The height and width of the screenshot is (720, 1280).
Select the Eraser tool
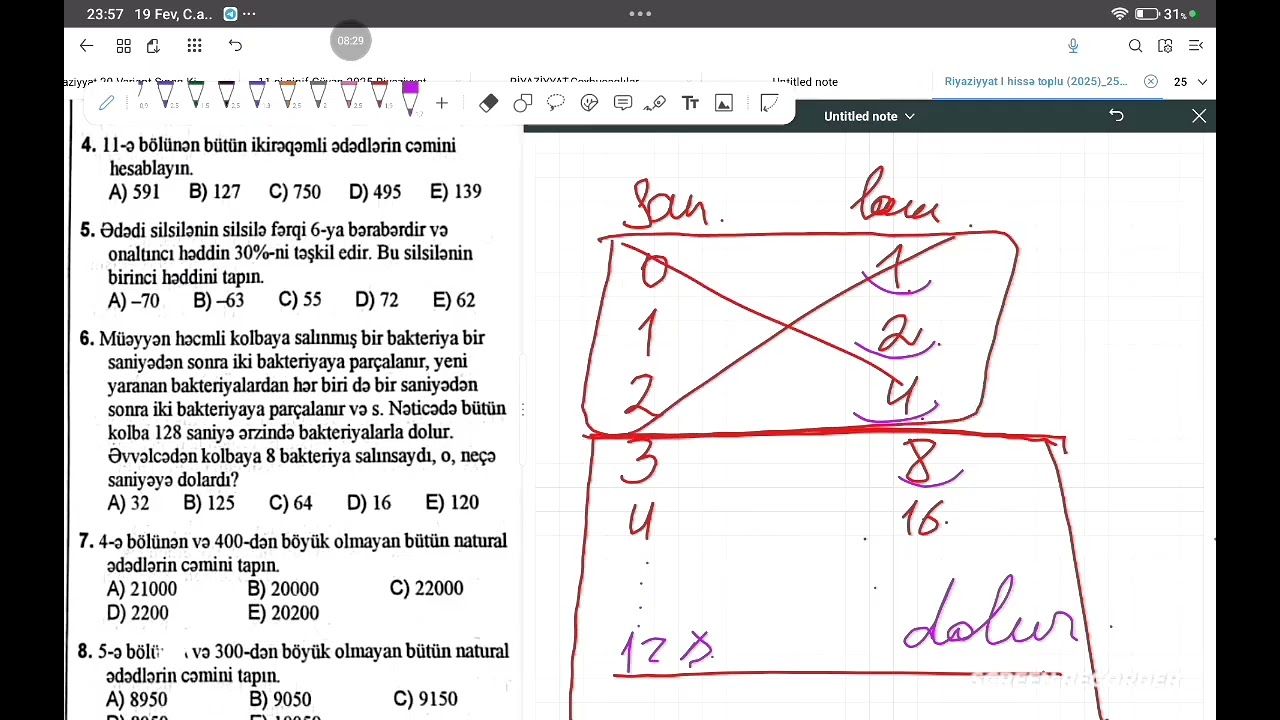[488, 103]
